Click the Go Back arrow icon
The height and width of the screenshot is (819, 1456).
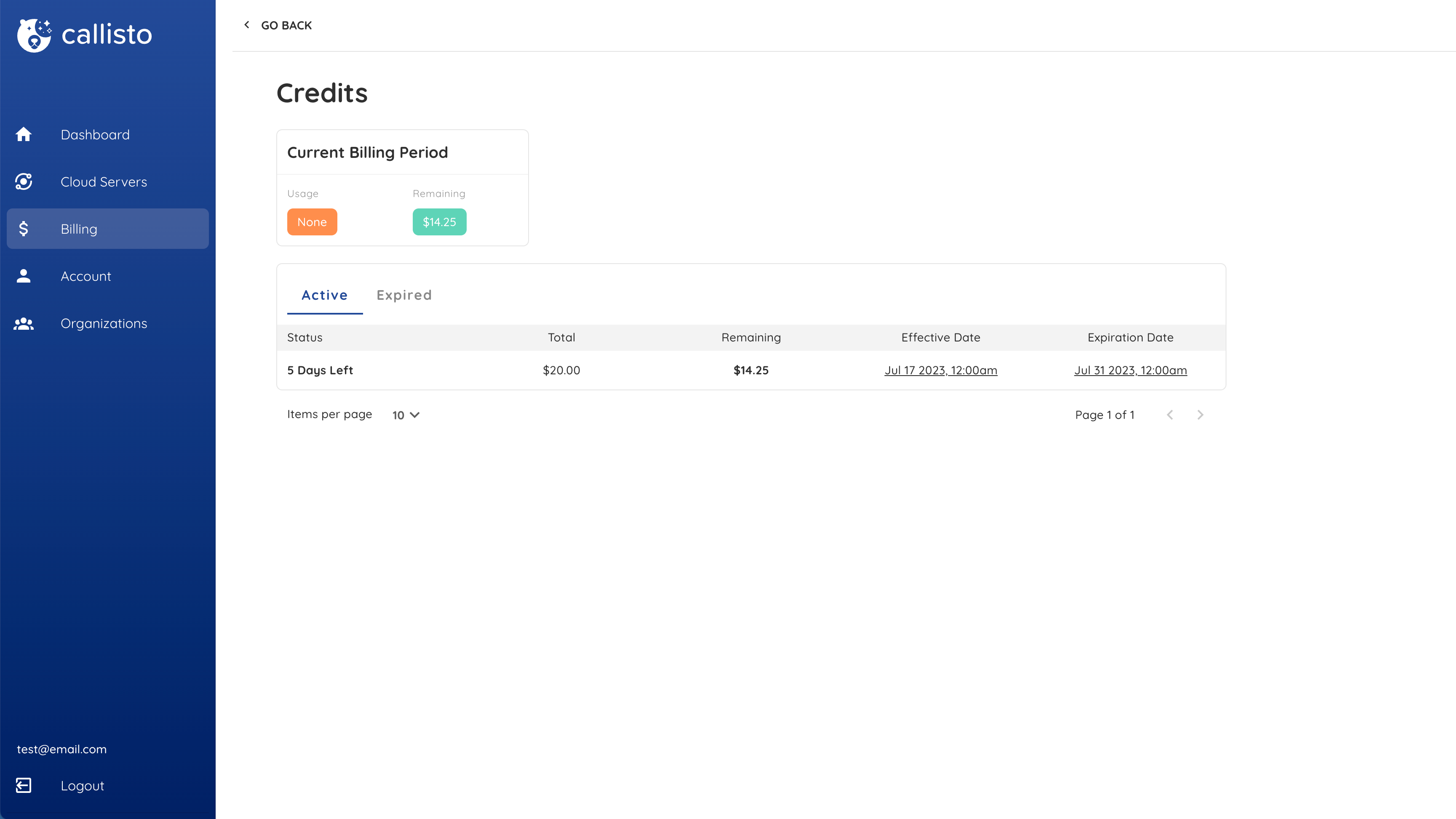click(246, 25)
